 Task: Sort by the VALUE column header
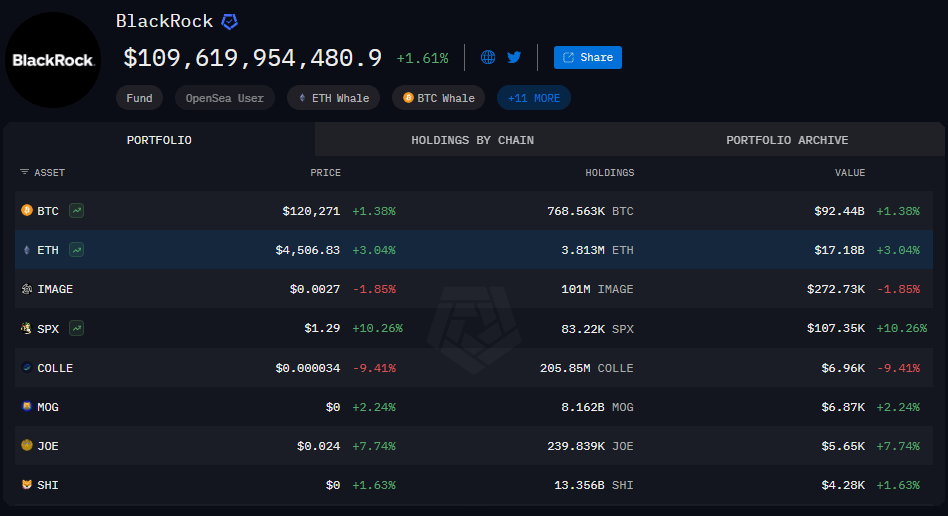(849, 172)
